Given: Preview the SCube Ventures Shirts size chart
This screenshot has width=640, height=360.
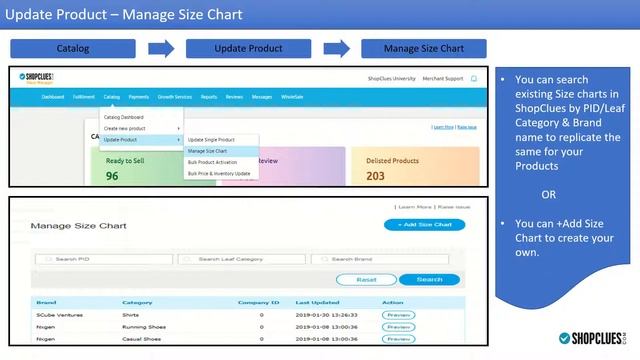Looking at the screenshot, I should click(x=398, y=315).
